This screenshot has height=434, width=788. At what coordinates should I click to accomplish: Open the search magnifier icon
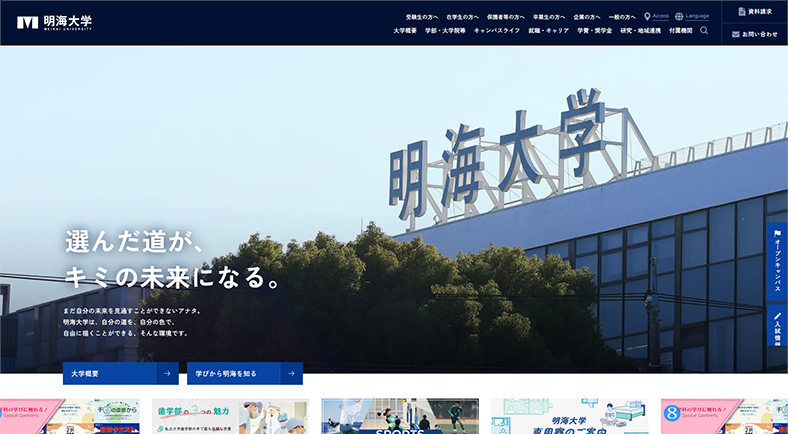pyautogui.click(x=704, y=30)
